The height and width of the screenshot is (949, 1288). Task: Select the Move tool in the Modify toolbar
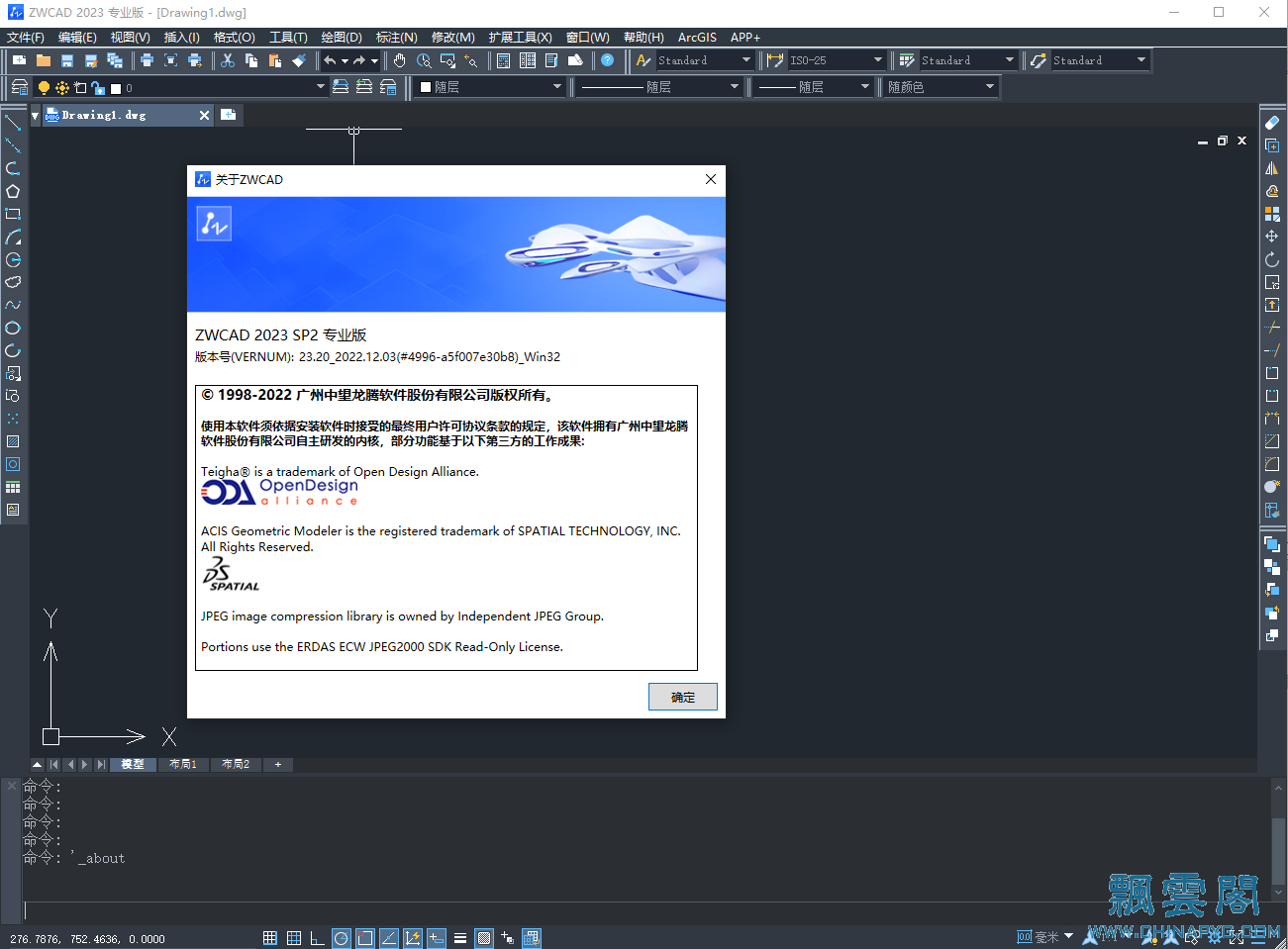[1272, 237]
